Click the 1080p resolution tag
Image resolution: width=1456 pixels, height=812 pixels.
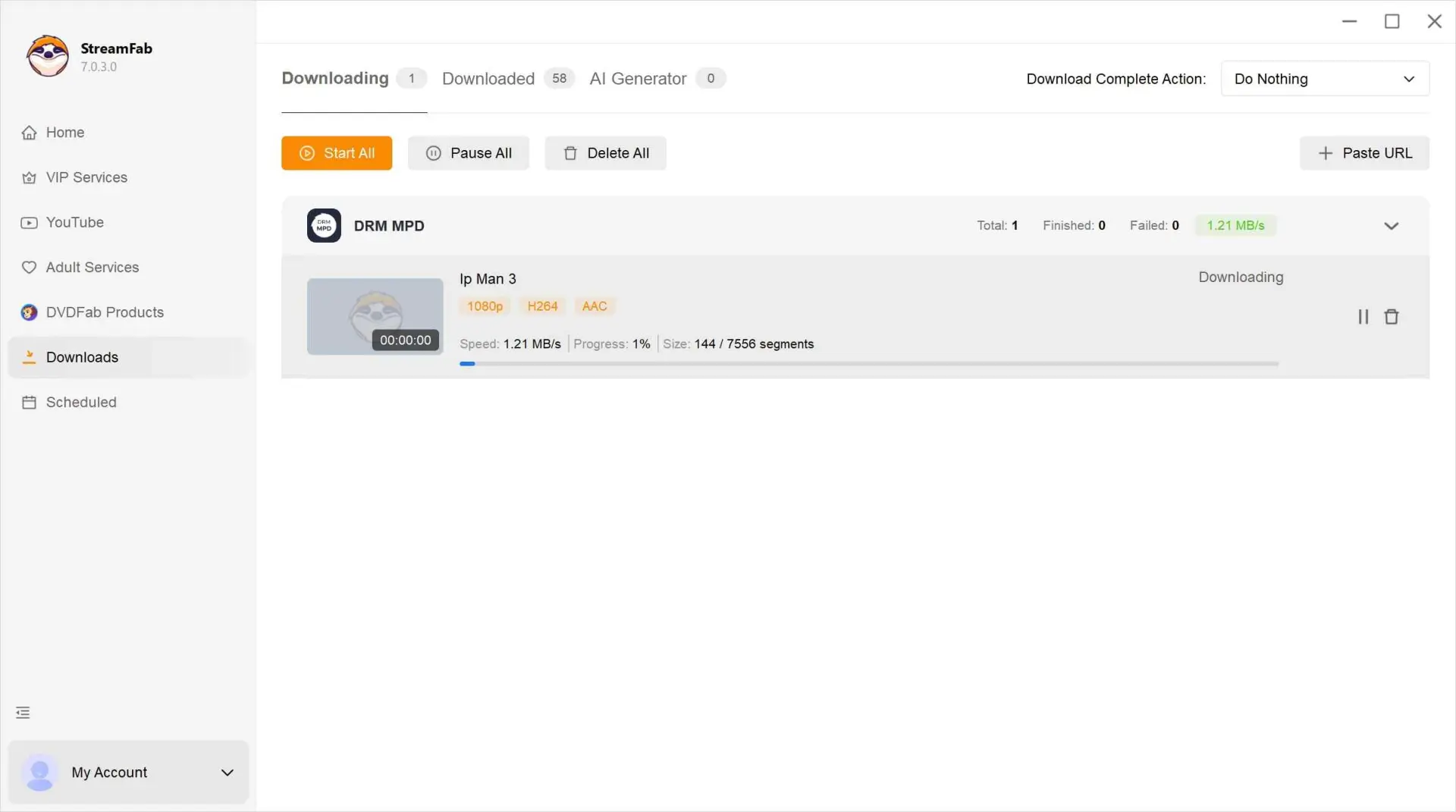[x=485, y=306]
